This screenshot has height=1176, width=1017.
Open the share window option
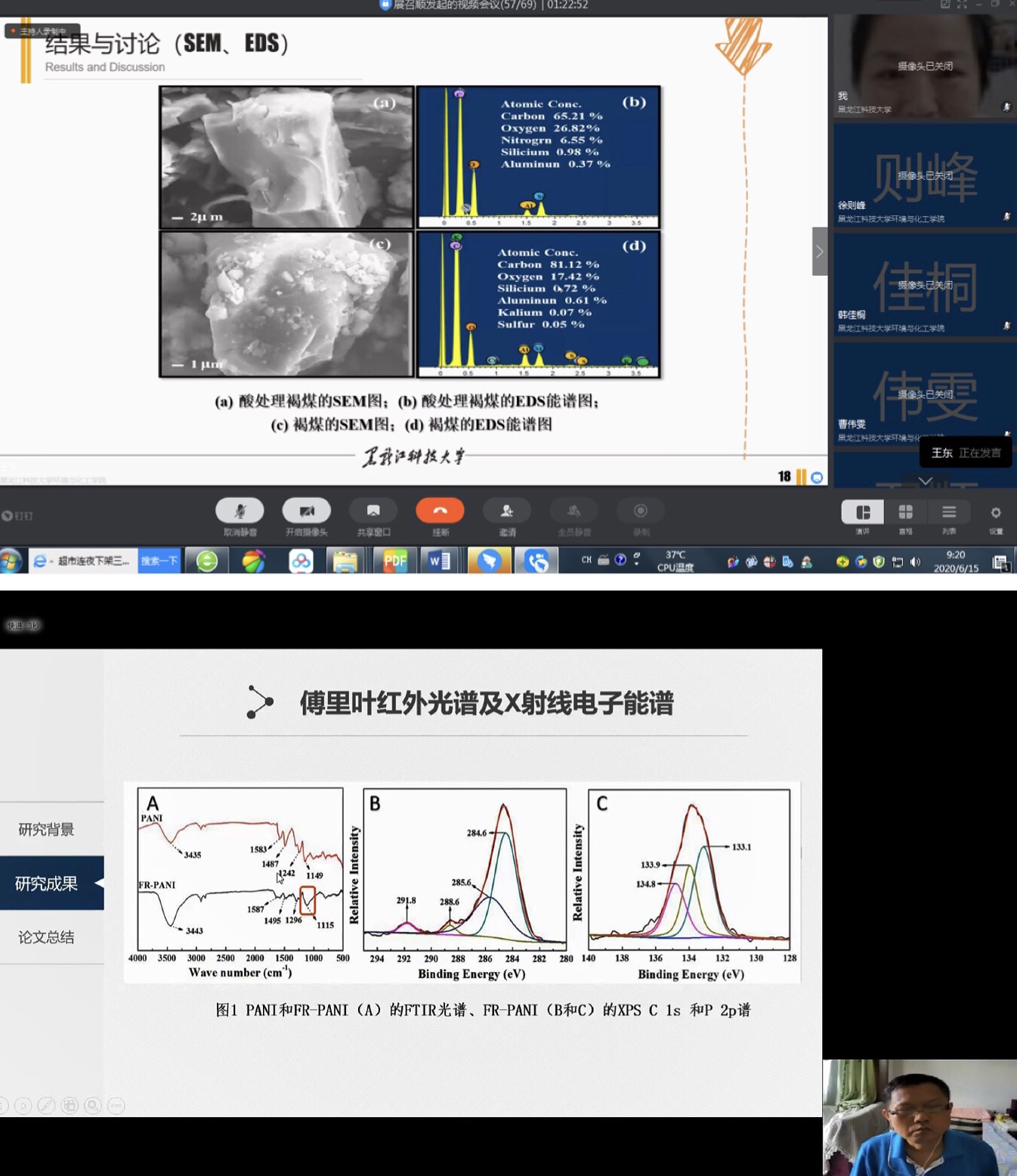[373, 512]
